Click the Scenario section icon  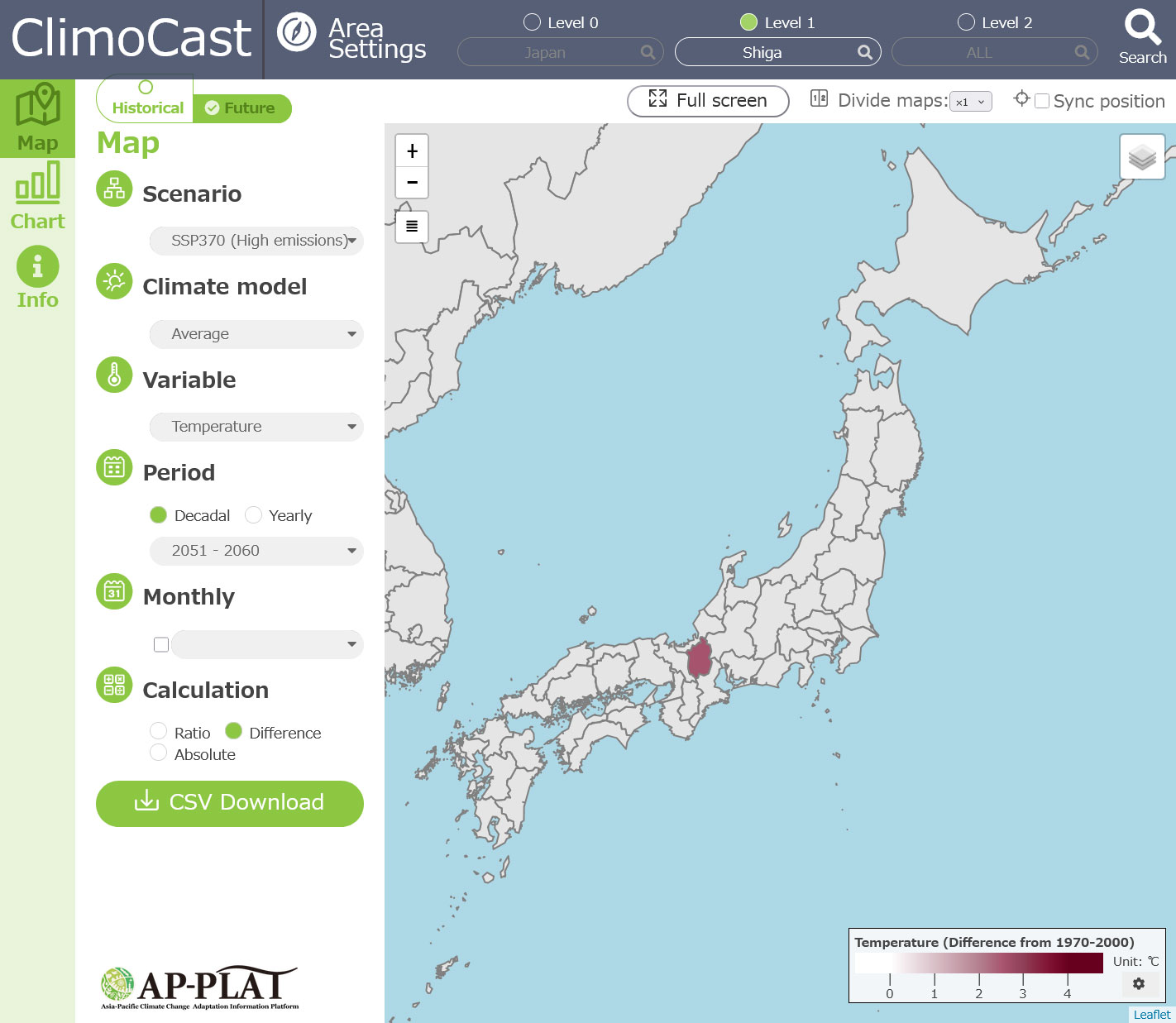[x=114, y=189]
